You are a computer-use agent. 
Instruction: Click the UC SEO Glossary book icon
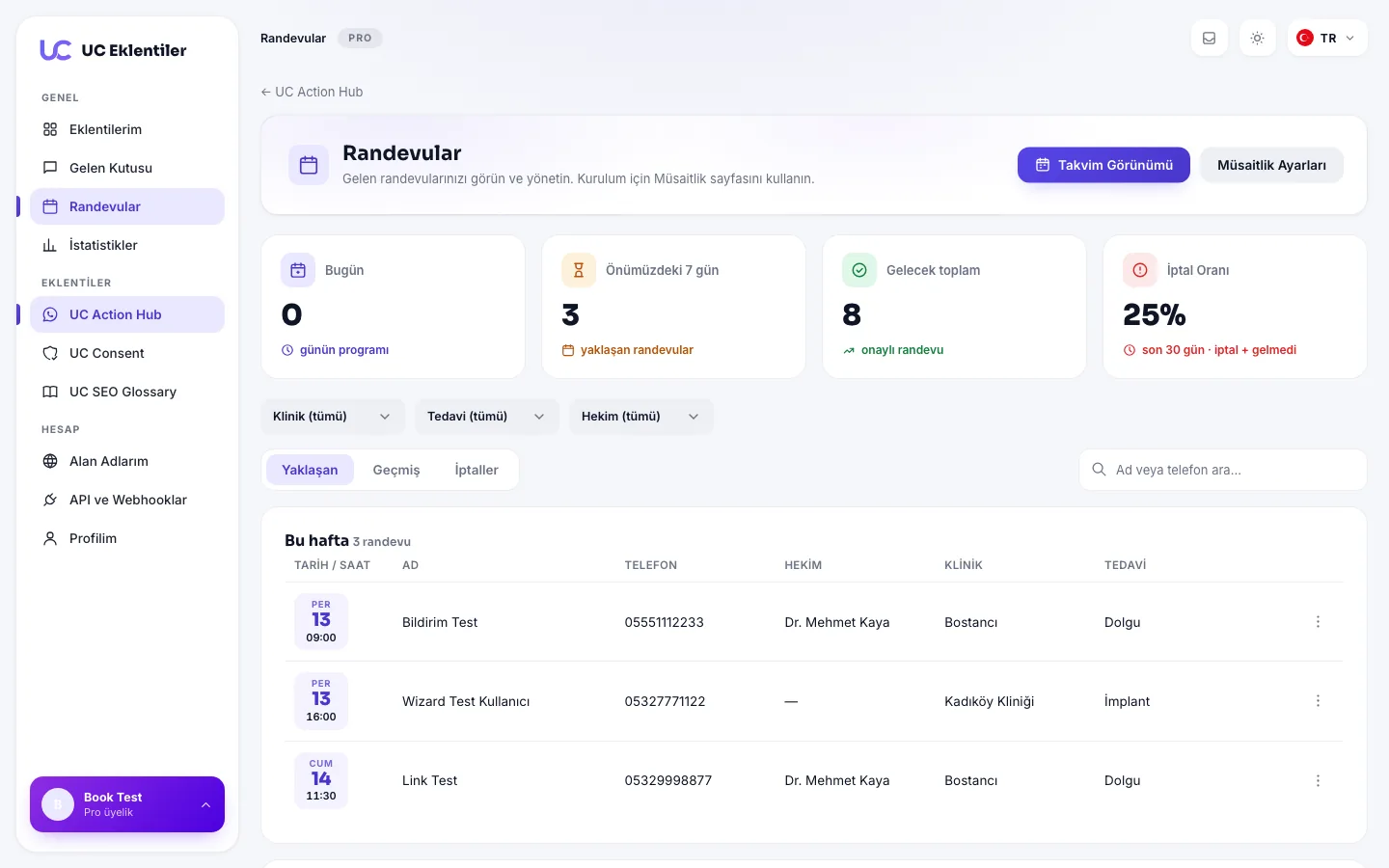[50, 392]
